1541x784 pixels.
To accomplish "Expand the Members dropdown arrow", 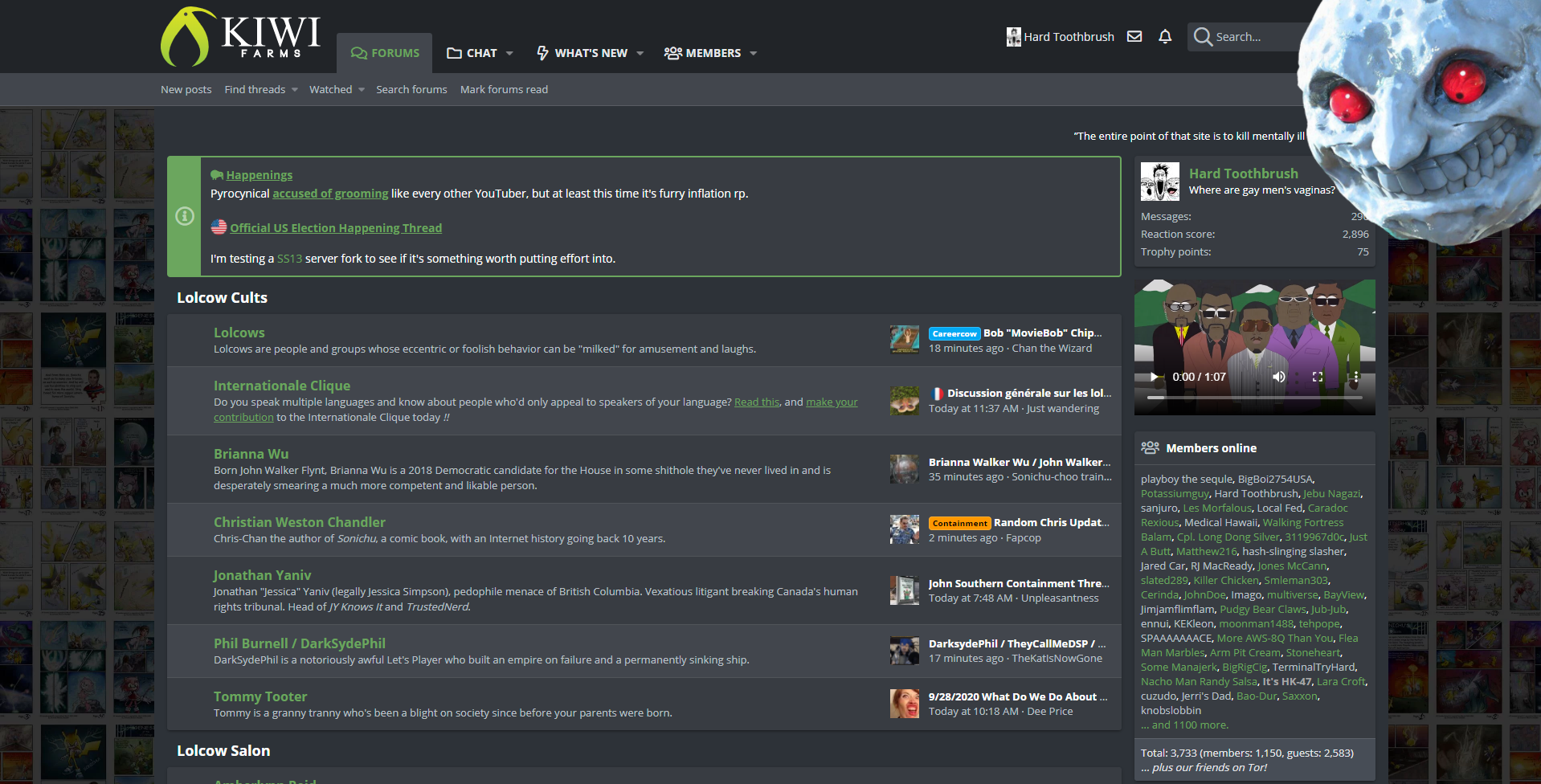I will (x=754, y=53).
